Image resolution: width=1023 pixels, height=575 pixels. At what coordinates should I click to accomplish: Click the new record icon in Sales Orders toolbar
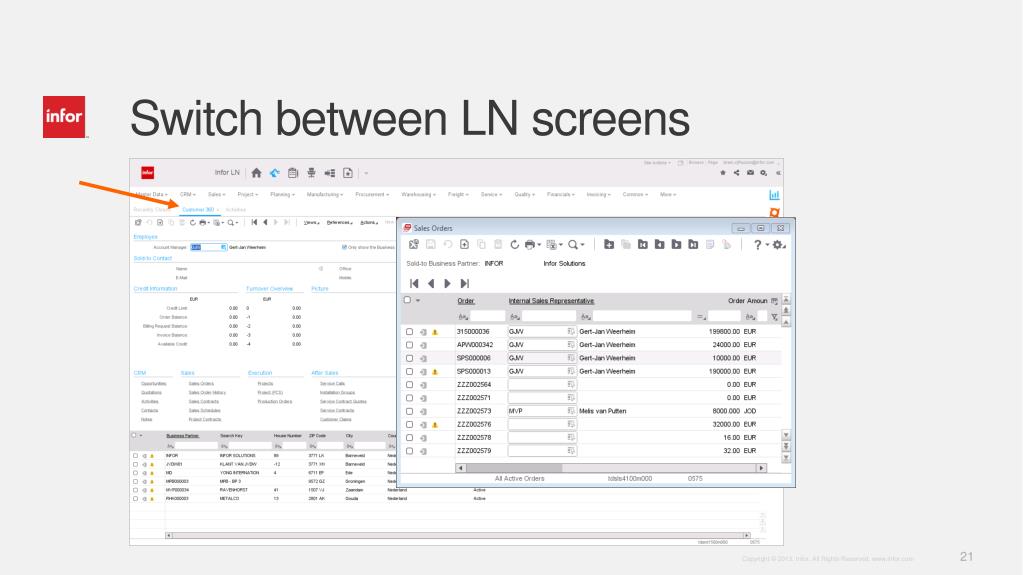pos(465,245)
